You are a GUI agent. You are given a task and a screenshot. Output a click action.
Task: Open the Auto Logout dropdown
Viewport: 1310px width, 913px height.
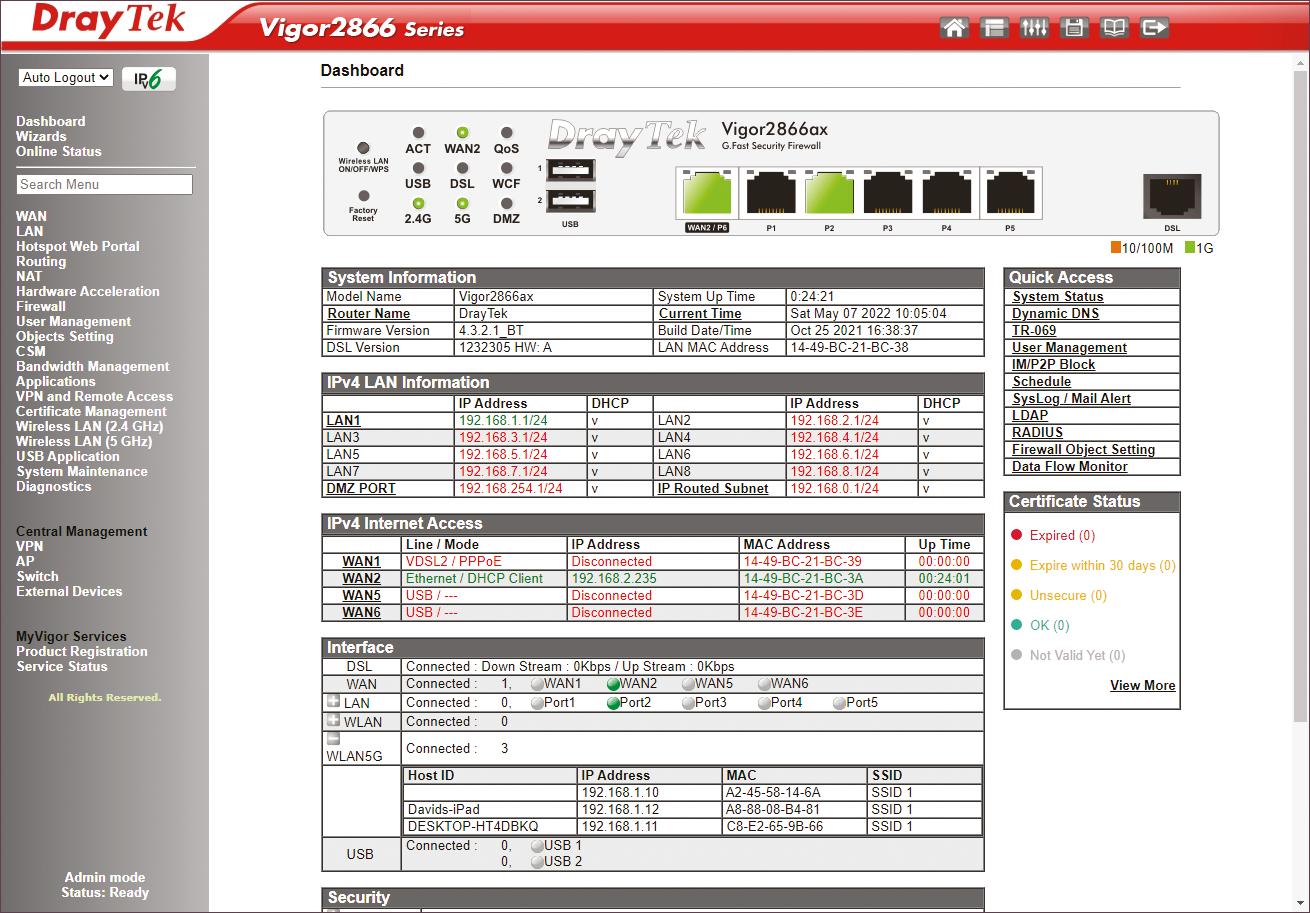coord(66,77)
